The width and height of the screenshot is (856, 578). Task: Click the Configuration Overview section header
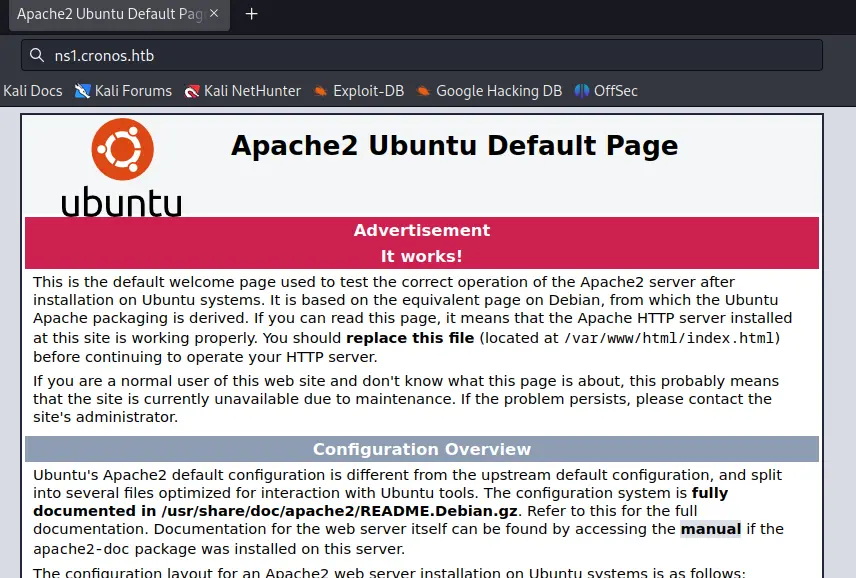pos(421,449)
